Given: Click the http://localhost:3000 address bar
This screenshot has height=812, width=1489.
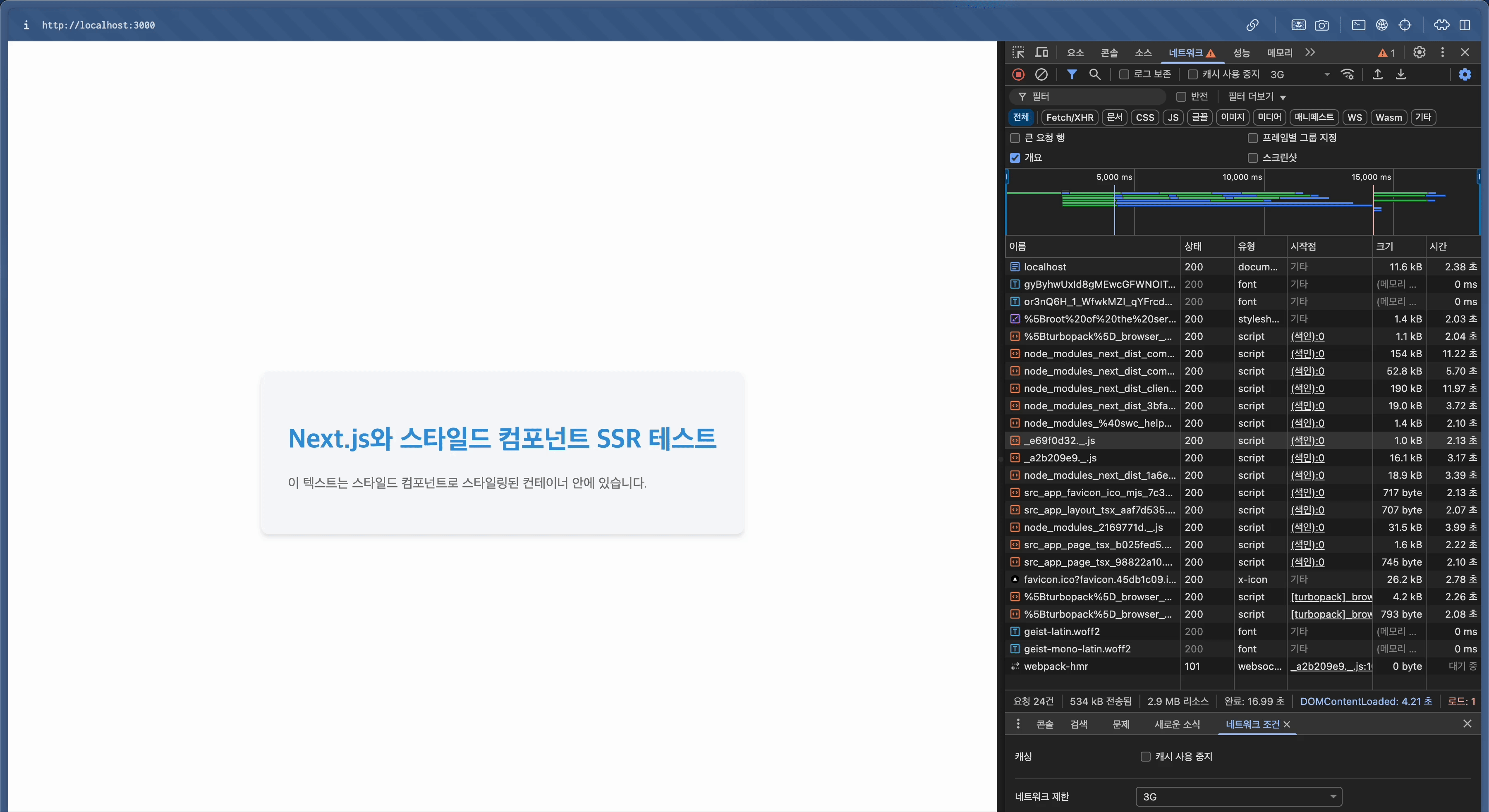Looking at the screenshot, I should tap(98, 25).
